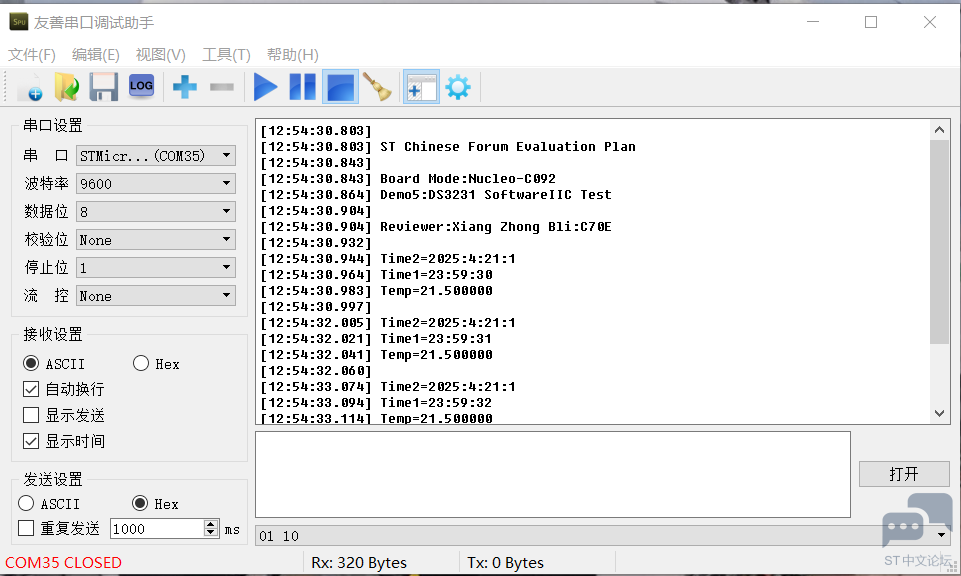The width and height of the screenshot is (961, 576).
Task: Enable the 重复发送 checkbox
Action: coord(27,528)
